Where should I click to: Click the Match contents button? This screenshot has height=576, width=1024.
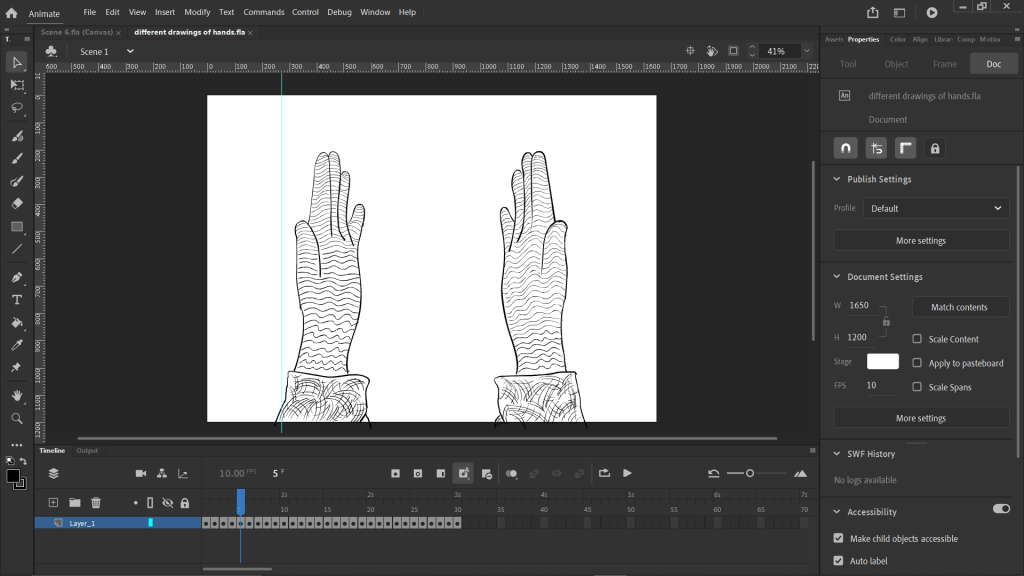pyautogui.click(x=959, y=307)
